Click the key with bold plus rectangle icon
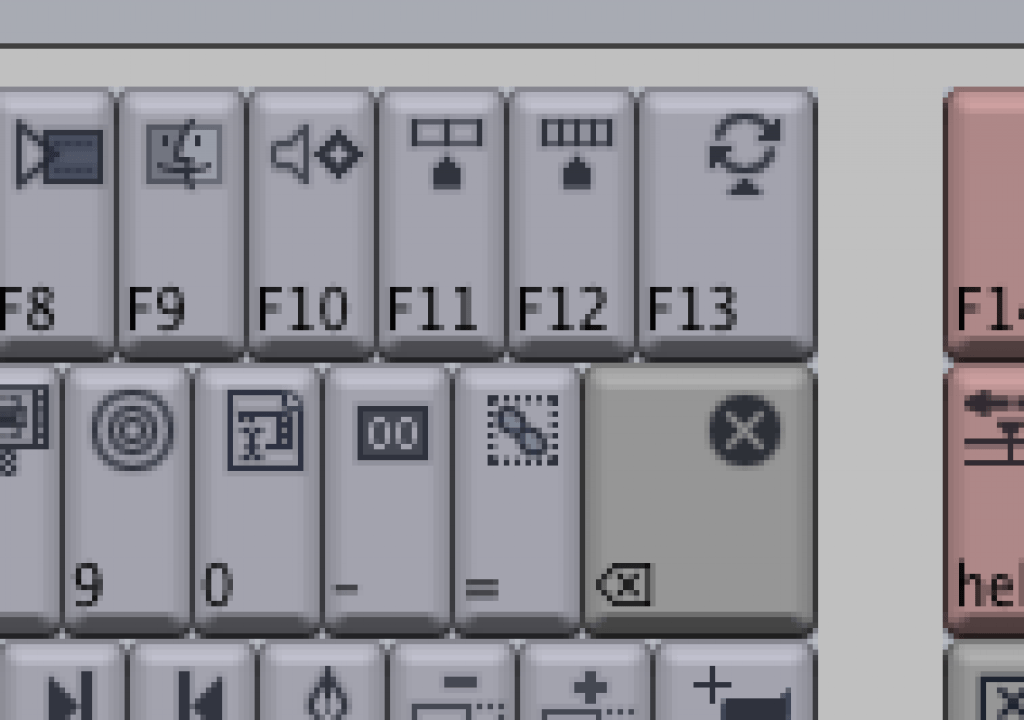The image size is (1024, 720). pyautogui.click(x=583, y=681)
